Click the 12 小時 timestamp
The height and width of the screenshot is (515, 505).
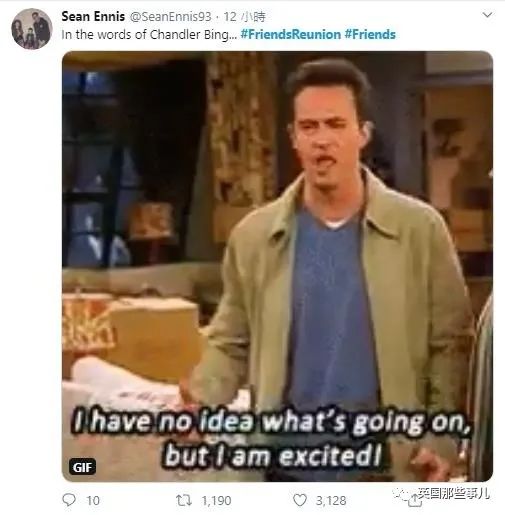(x=244, y=17)
